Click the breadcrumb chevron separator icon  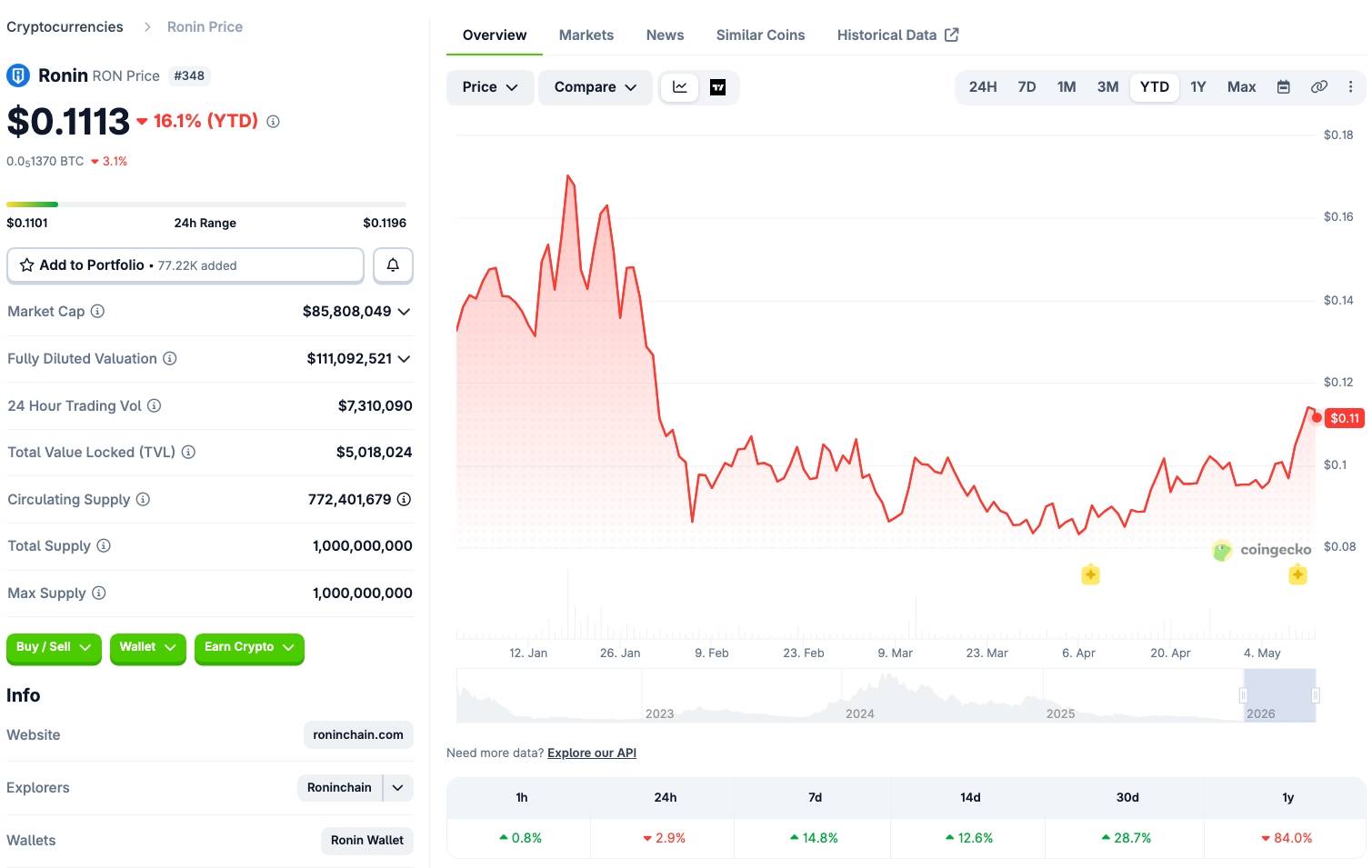coord(147,27)
